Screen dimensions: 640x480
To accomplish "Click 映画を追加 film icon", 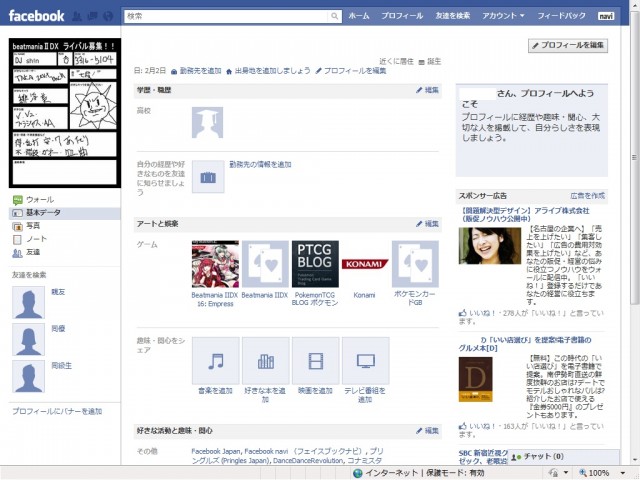I will click(x=316, y=361).
